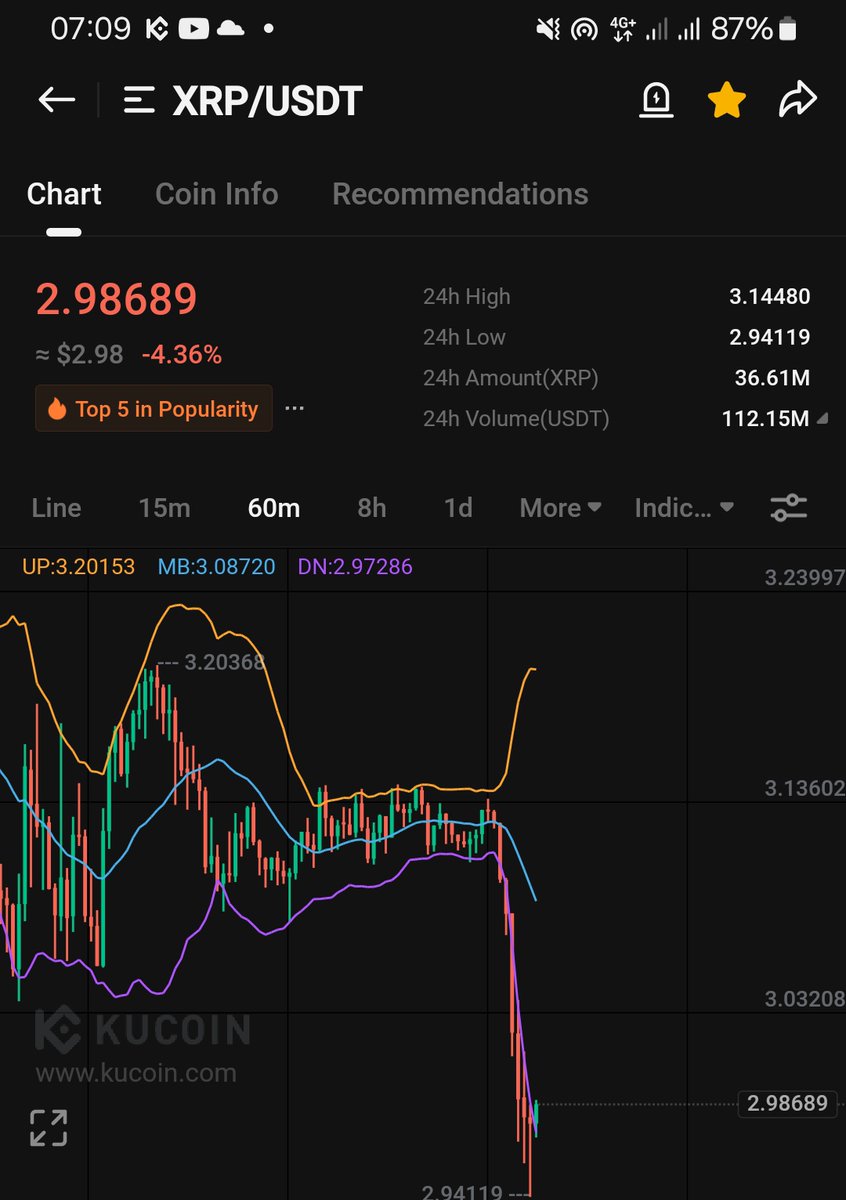The image size is (846, 1200).
Task: Tap the Top 5 in Popularity badge
Action: pos(154,408)
